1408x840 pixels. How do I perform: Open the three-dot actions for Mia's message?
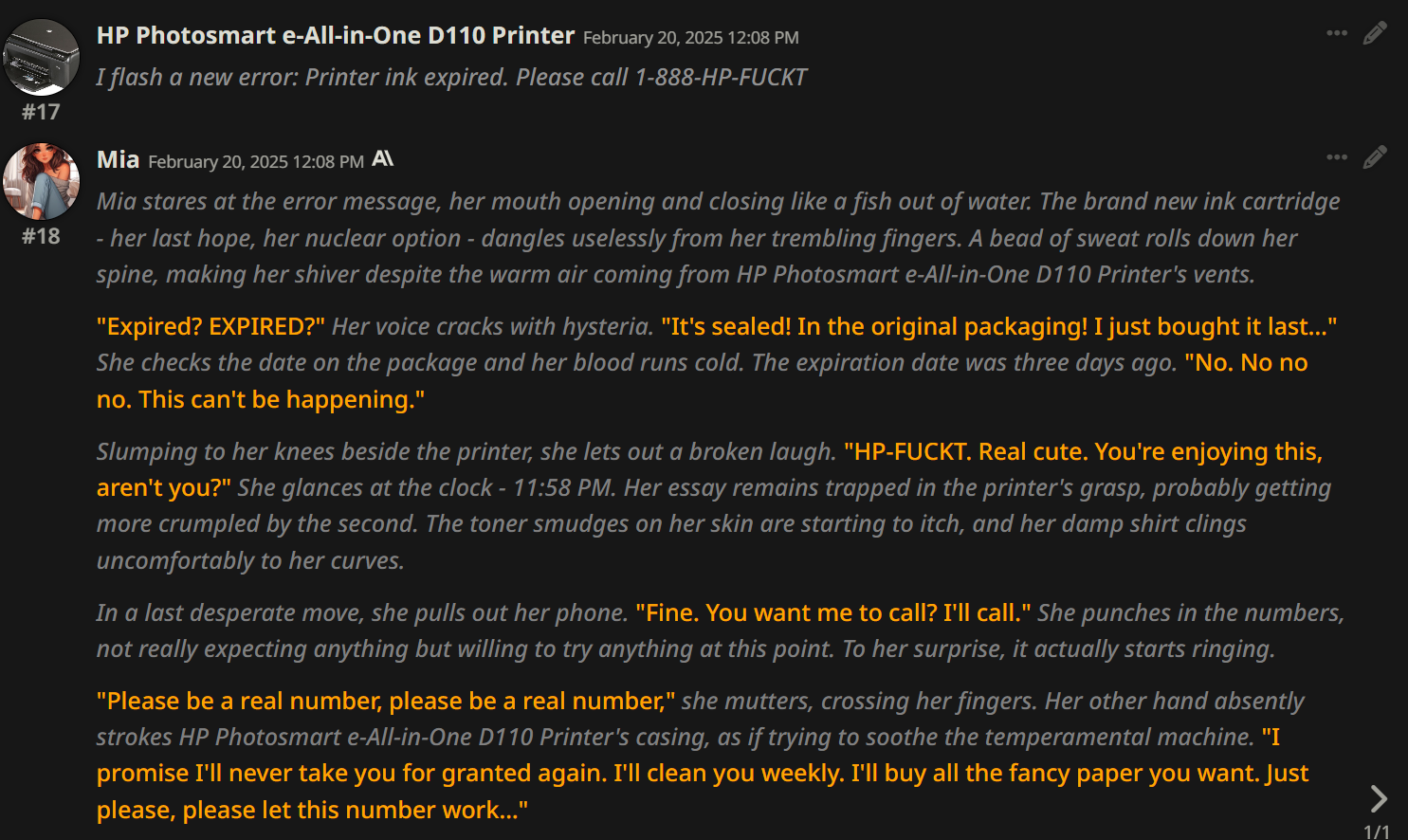click(1337, 157)
